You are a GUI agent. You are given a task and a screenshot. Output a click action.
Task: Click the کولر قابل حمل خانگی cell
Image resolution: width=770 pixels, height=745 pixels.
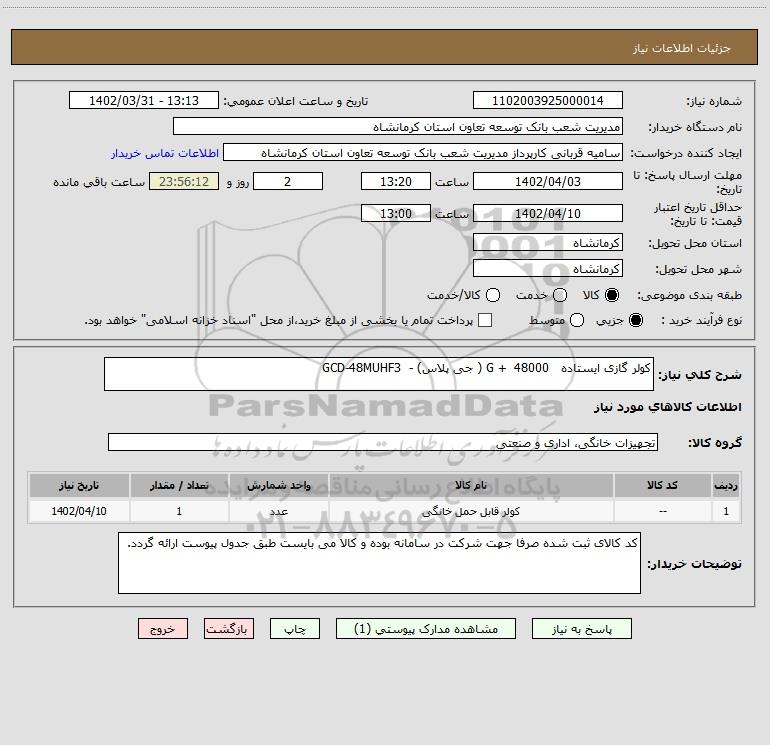[x=471, y=511]
